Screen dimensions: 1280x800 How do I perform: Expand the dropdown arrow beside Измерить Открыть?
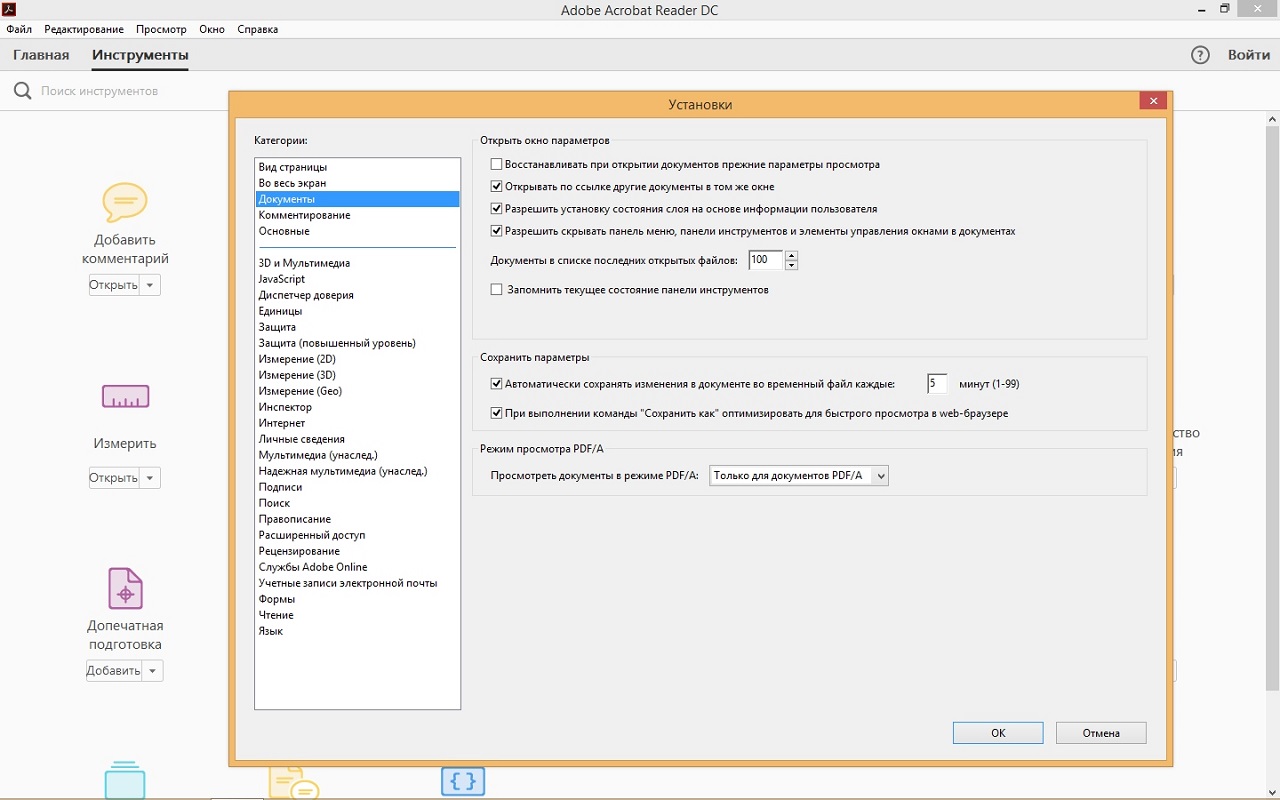point(150,478)
